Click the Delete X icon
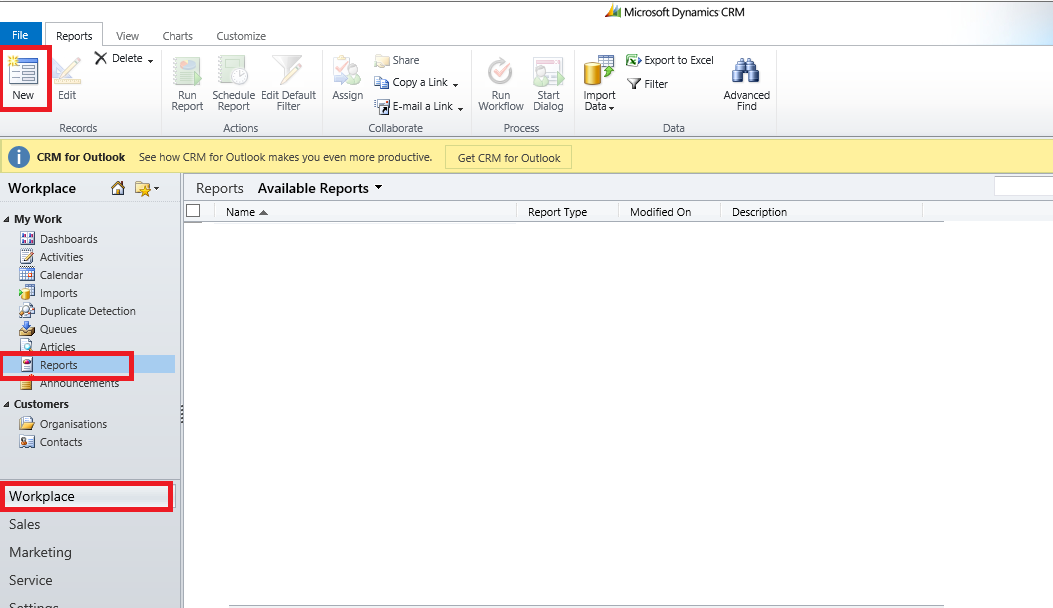 click(x=101, y=58)
